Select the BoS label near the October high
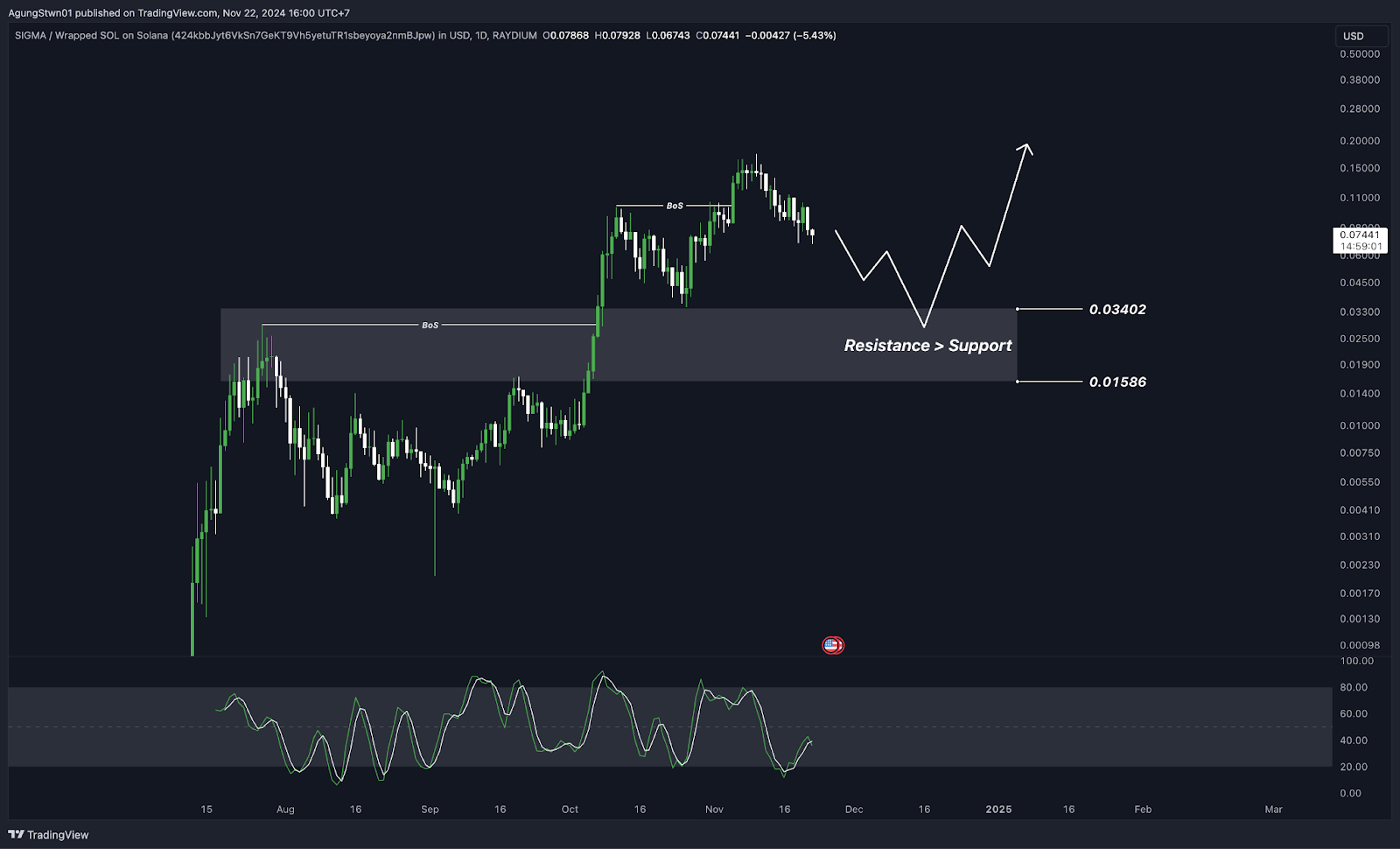This screenshot has width=1400, height=849. [x=675, y=206]
